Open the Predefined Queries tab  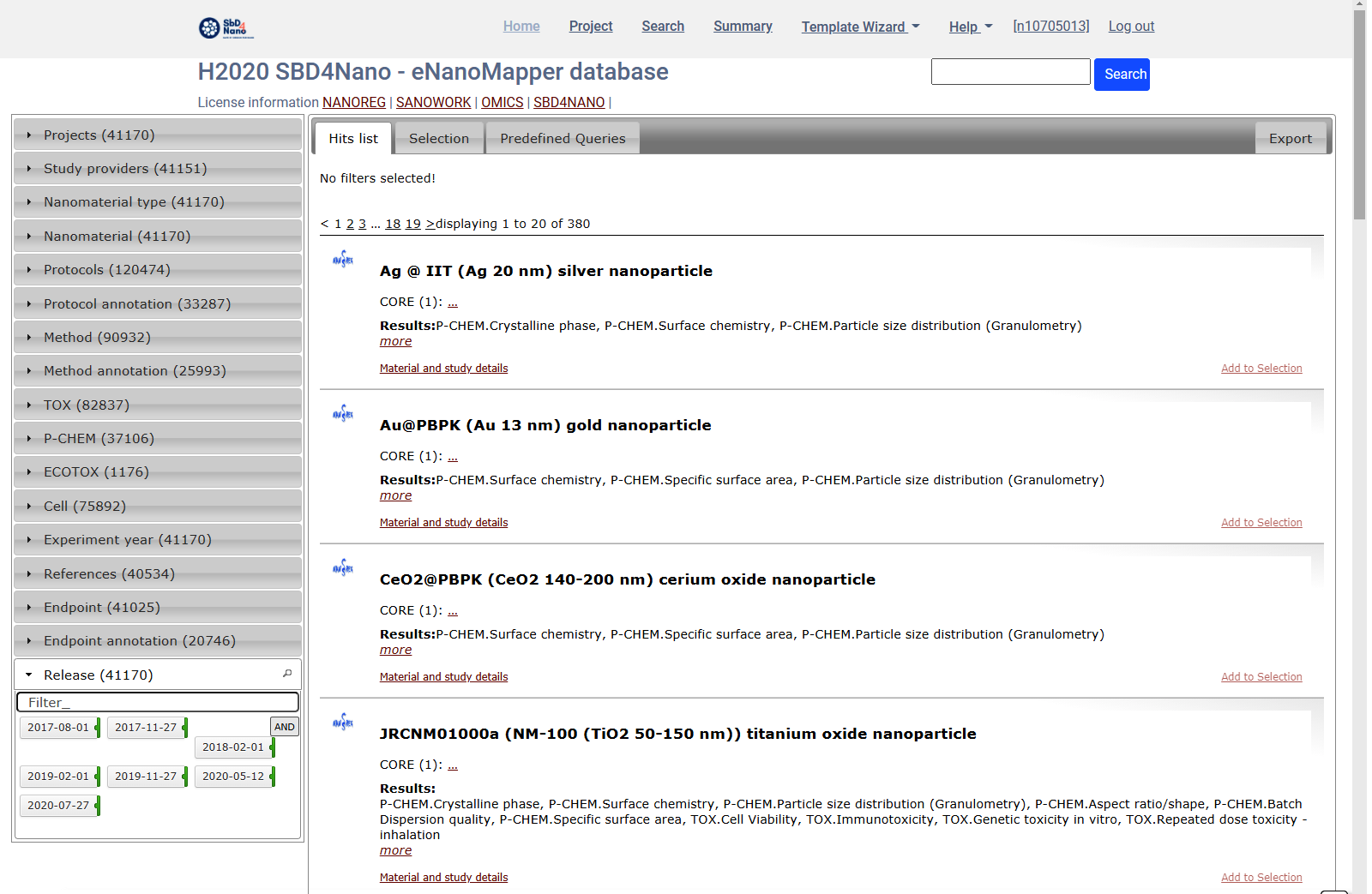pos(563,139)
